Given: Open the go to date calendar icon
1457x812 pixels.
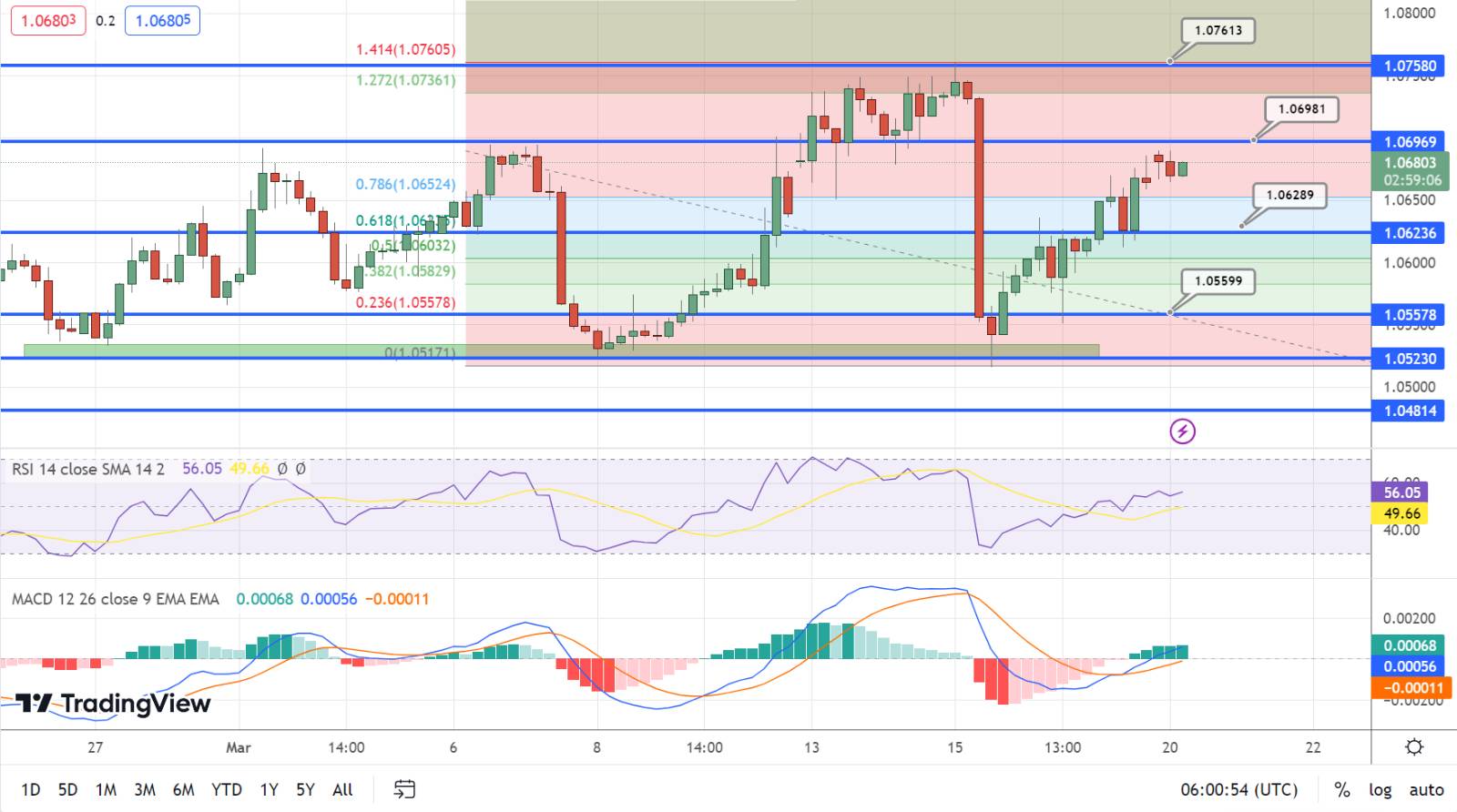Looking at the screenshot, I should [x=405, y=789].
